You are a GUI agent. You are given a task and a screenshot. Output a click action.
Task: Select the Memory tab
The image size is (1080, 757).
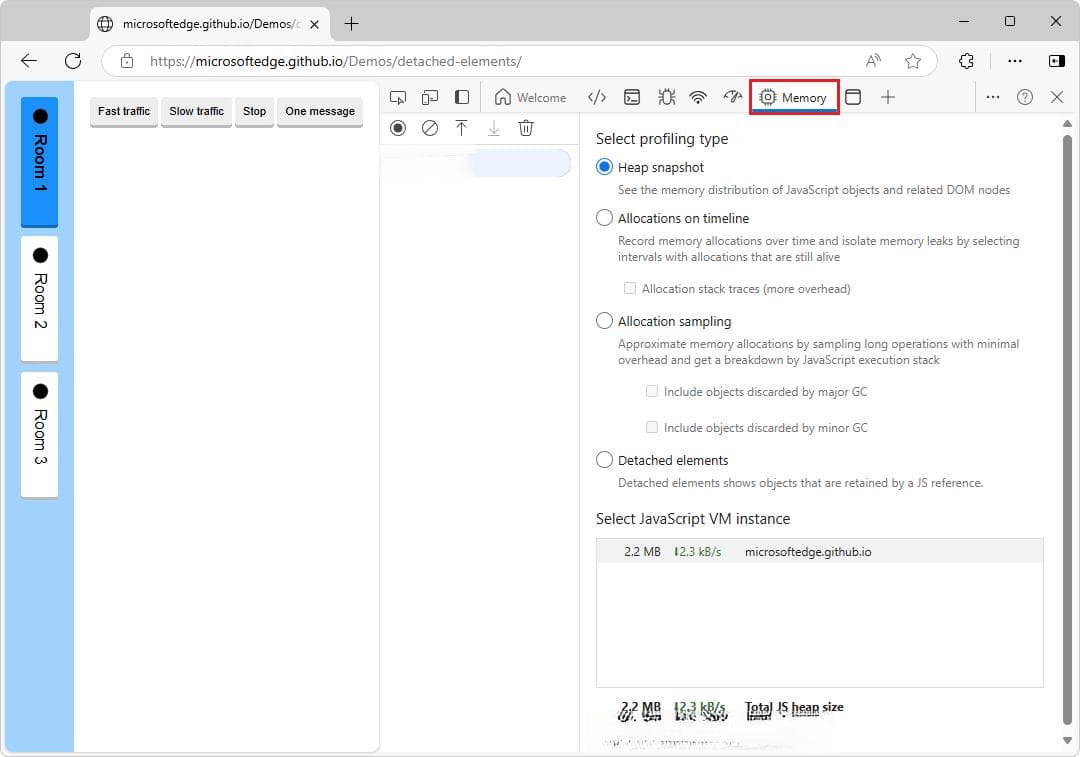[x=793, y=97]
